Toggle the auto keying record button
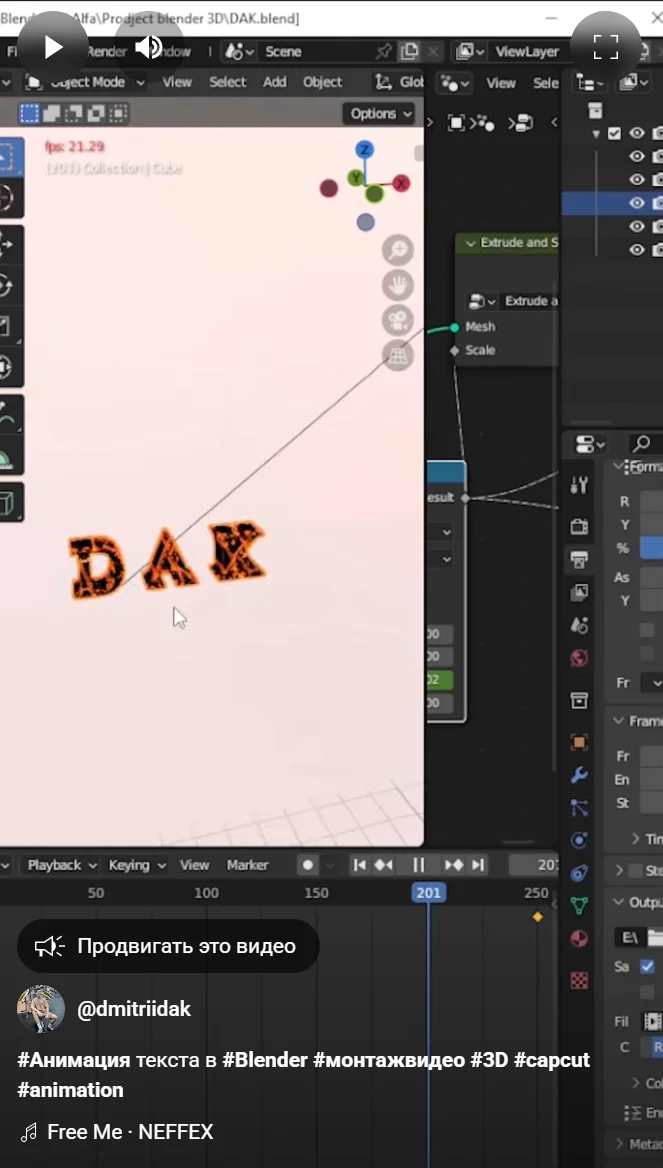Screen dimensions: 663x1168 click(308, 865)
